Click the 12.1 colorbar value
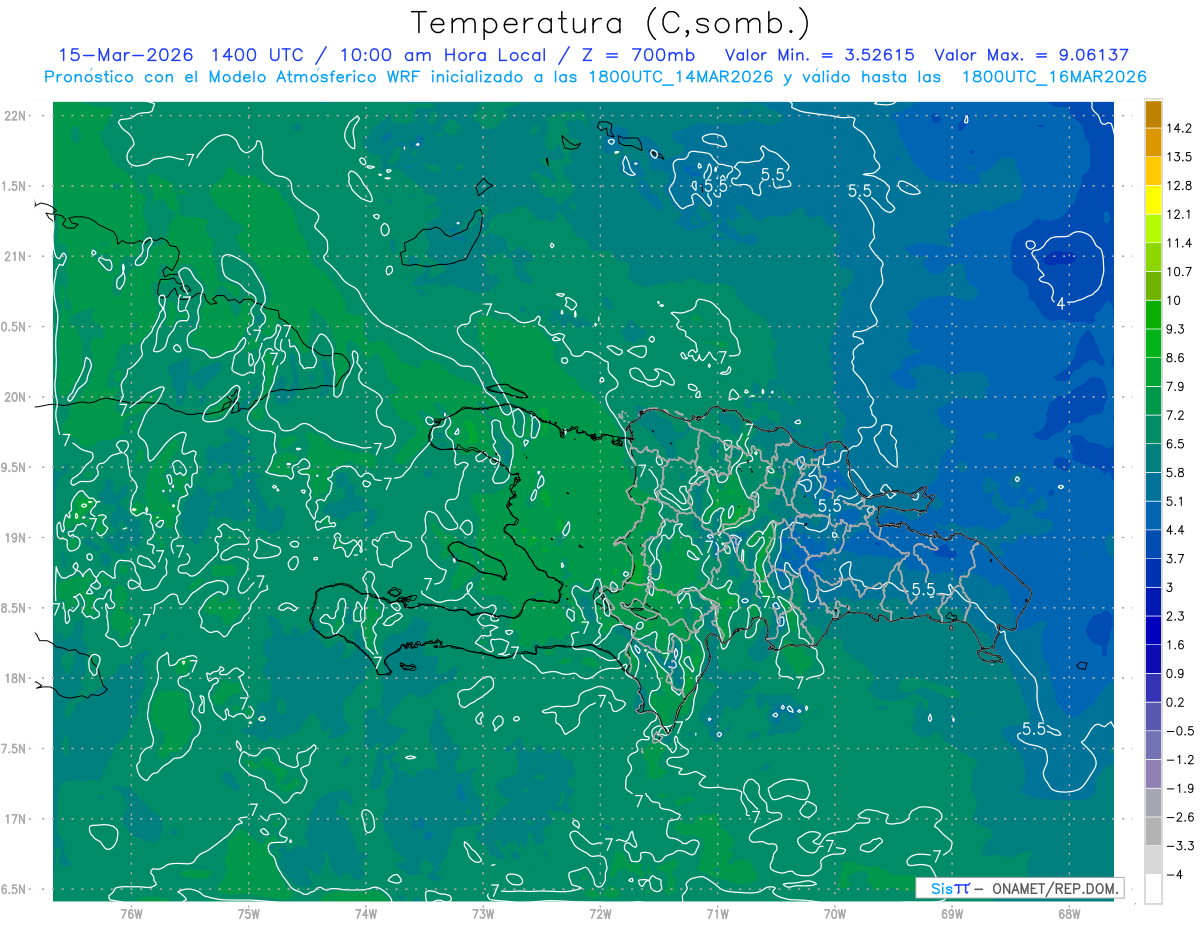The width and height of the screenshot is (1200, 927). [1180, 214]
